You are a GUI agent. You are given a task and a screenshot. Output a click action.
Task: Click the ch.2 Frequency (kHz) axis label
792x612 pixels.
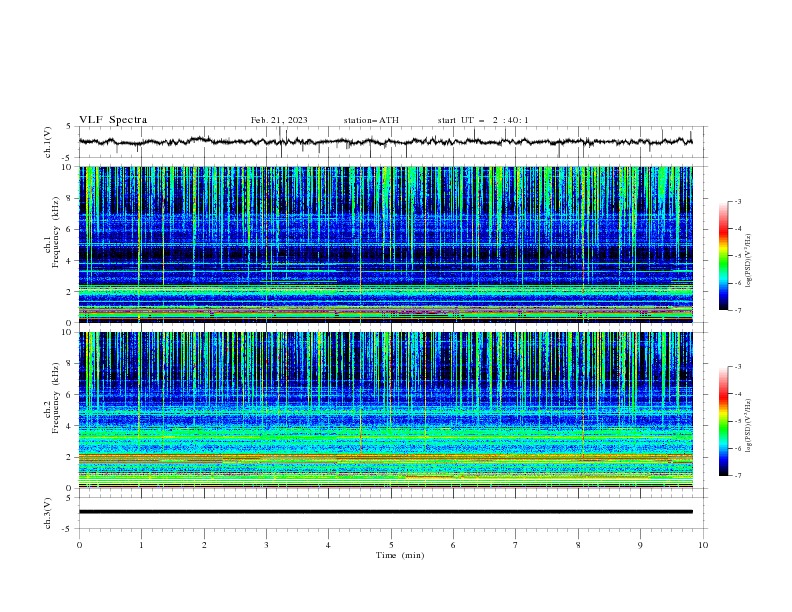click(x=52, y=398)
